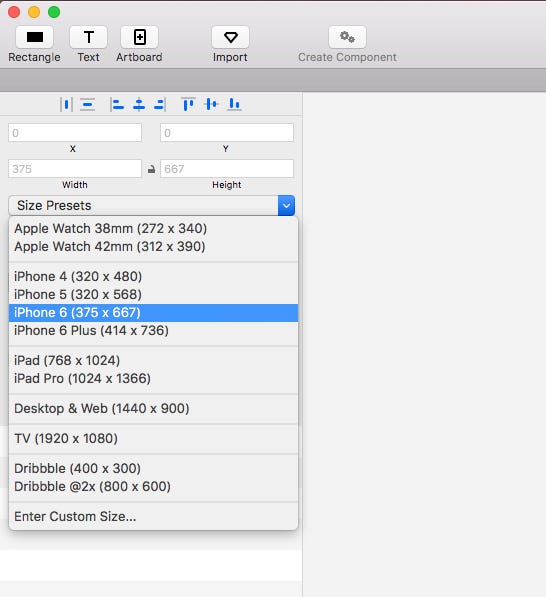This screenshot has height=597, width=546.
Task: Choose iPad (768 x 1024) preset
Action: (153, 361)
